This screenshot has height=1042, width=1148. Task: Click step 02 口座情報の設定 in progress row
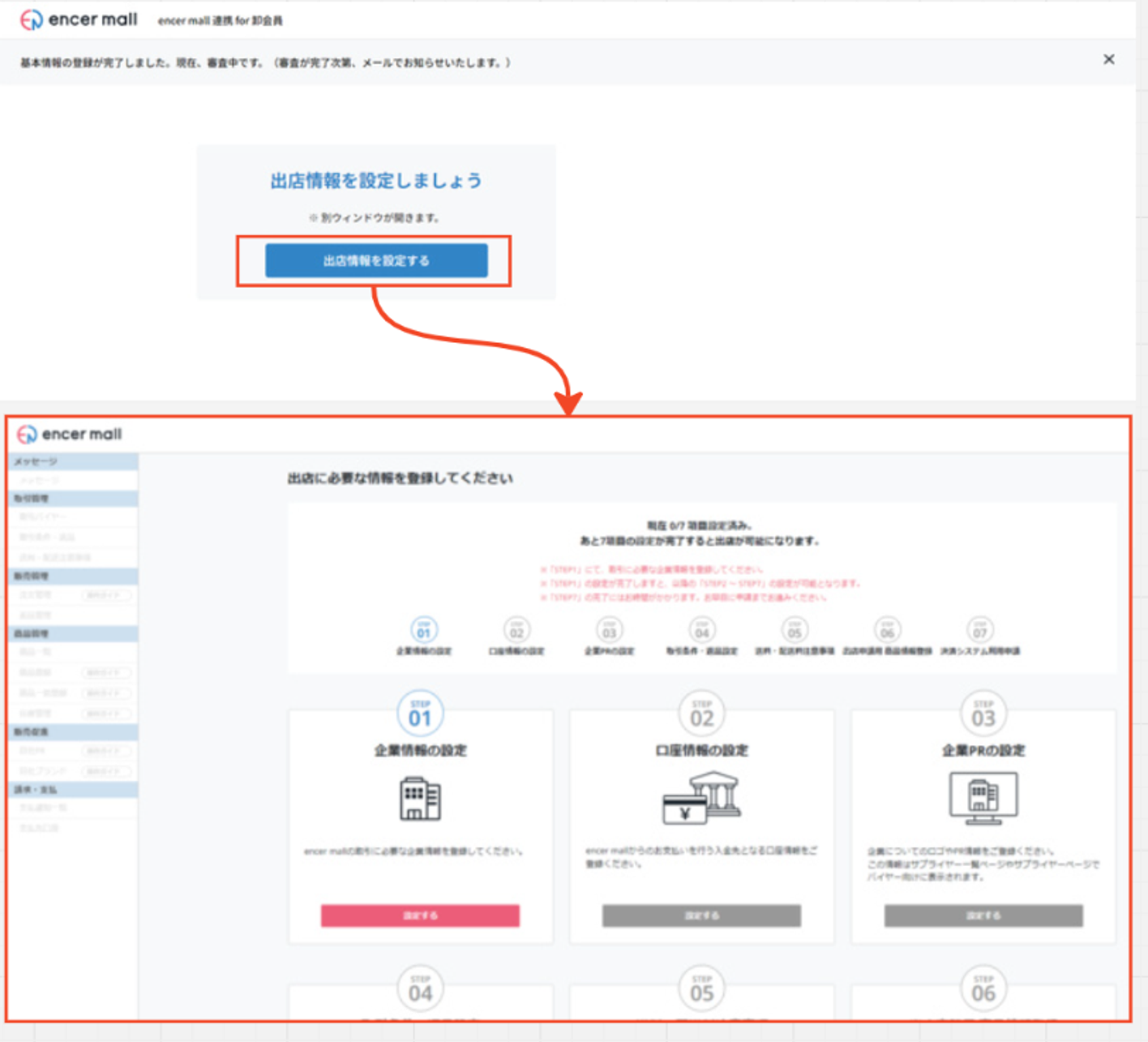[516, 636]
